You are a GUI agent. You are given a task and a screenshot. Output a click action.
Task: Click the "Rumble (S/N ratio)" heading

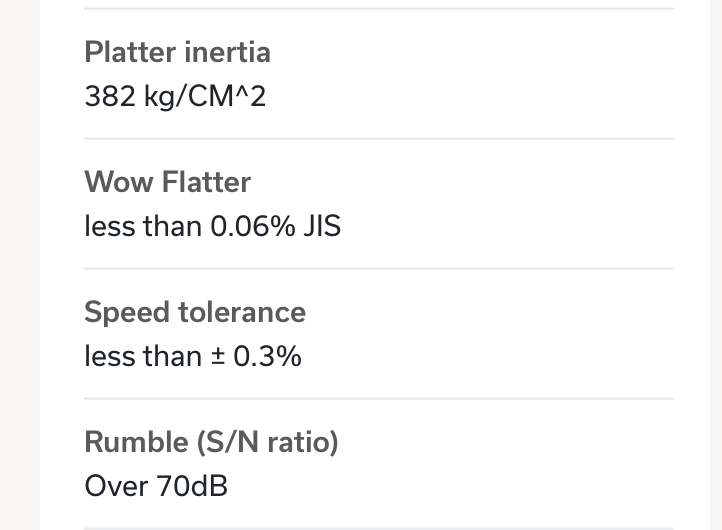211,443
